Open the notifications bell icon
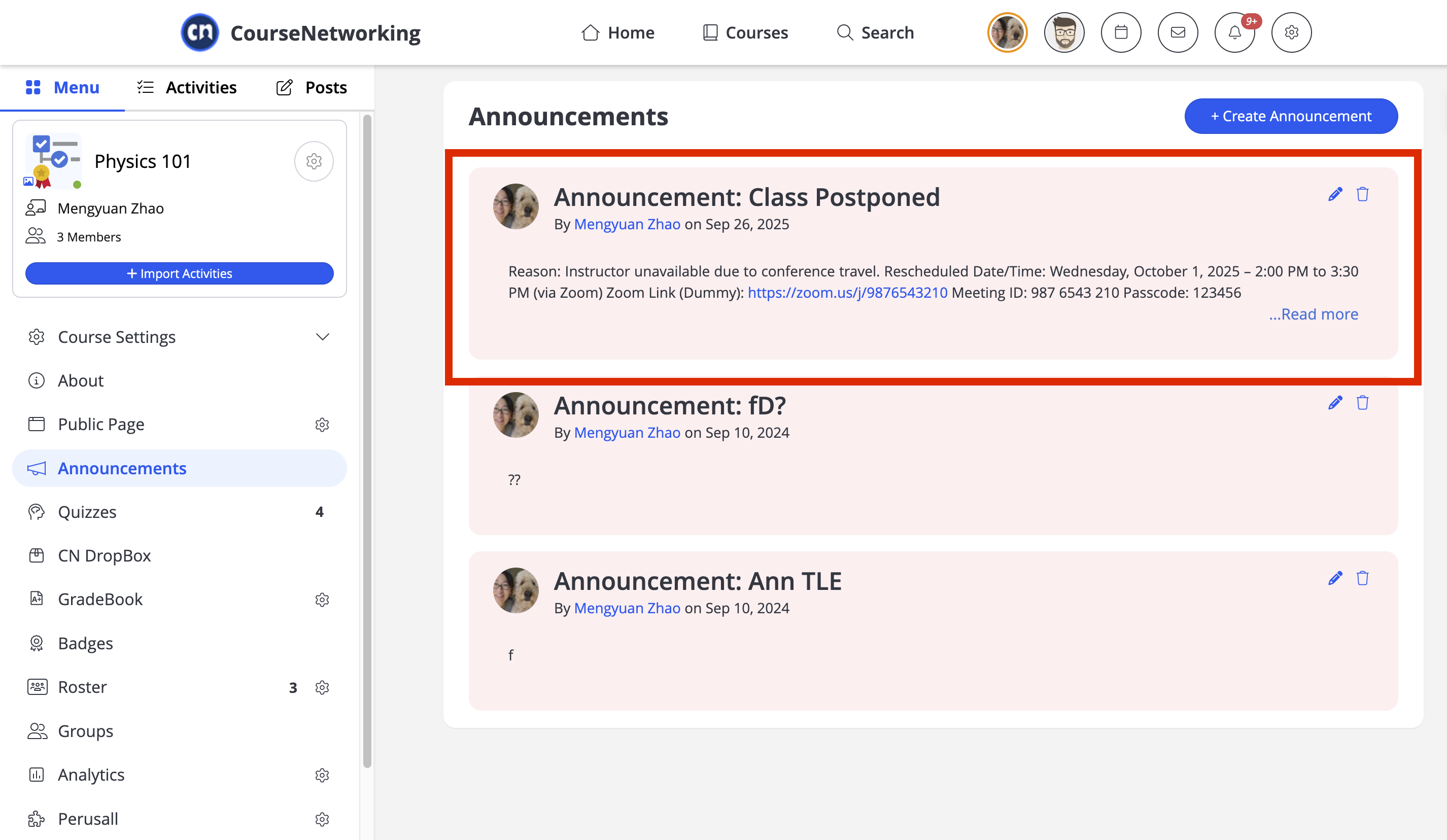The width and height of the screenshot is (1447, 840). coord(1234,32)
